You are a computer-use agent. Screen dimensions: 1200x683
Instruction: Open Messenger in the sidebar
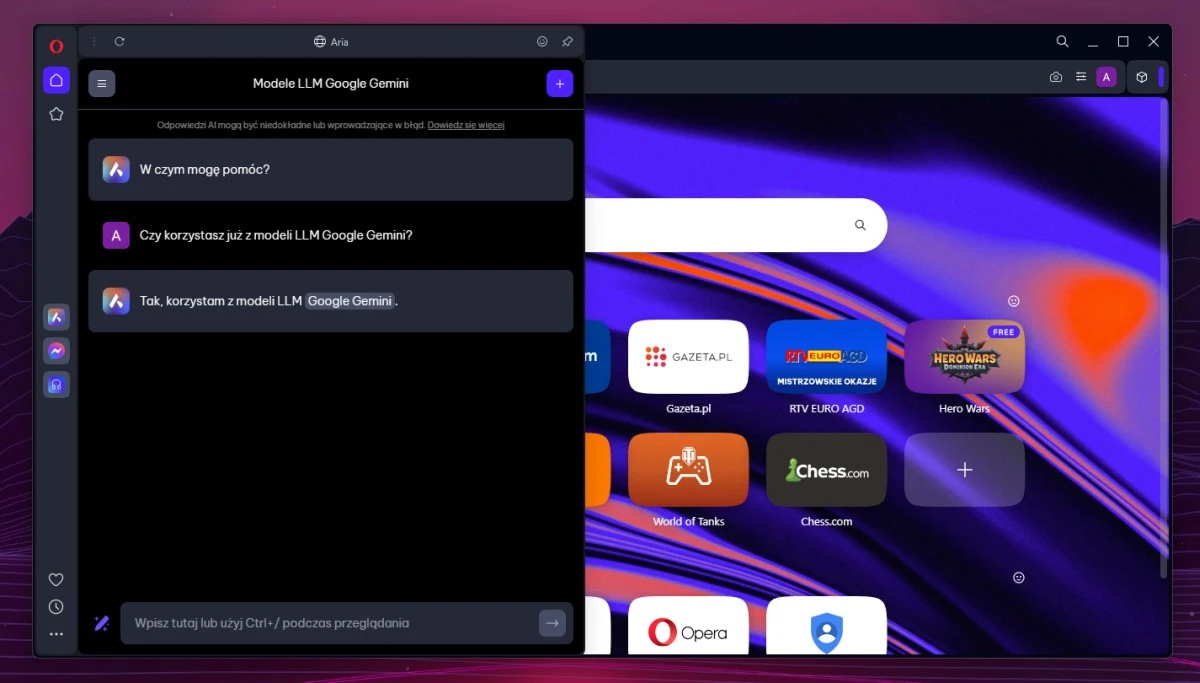click(56, 351)
